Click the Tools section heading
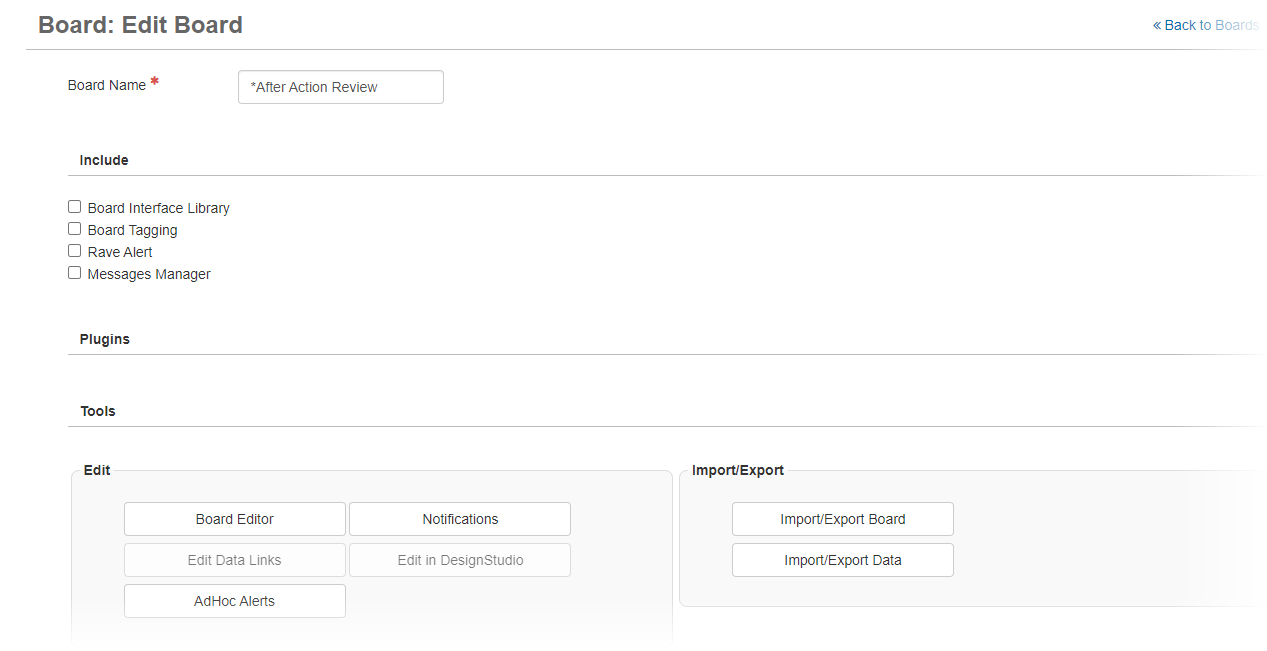The width and height of the screenshot is (1267, 651). tap(98, 411)
